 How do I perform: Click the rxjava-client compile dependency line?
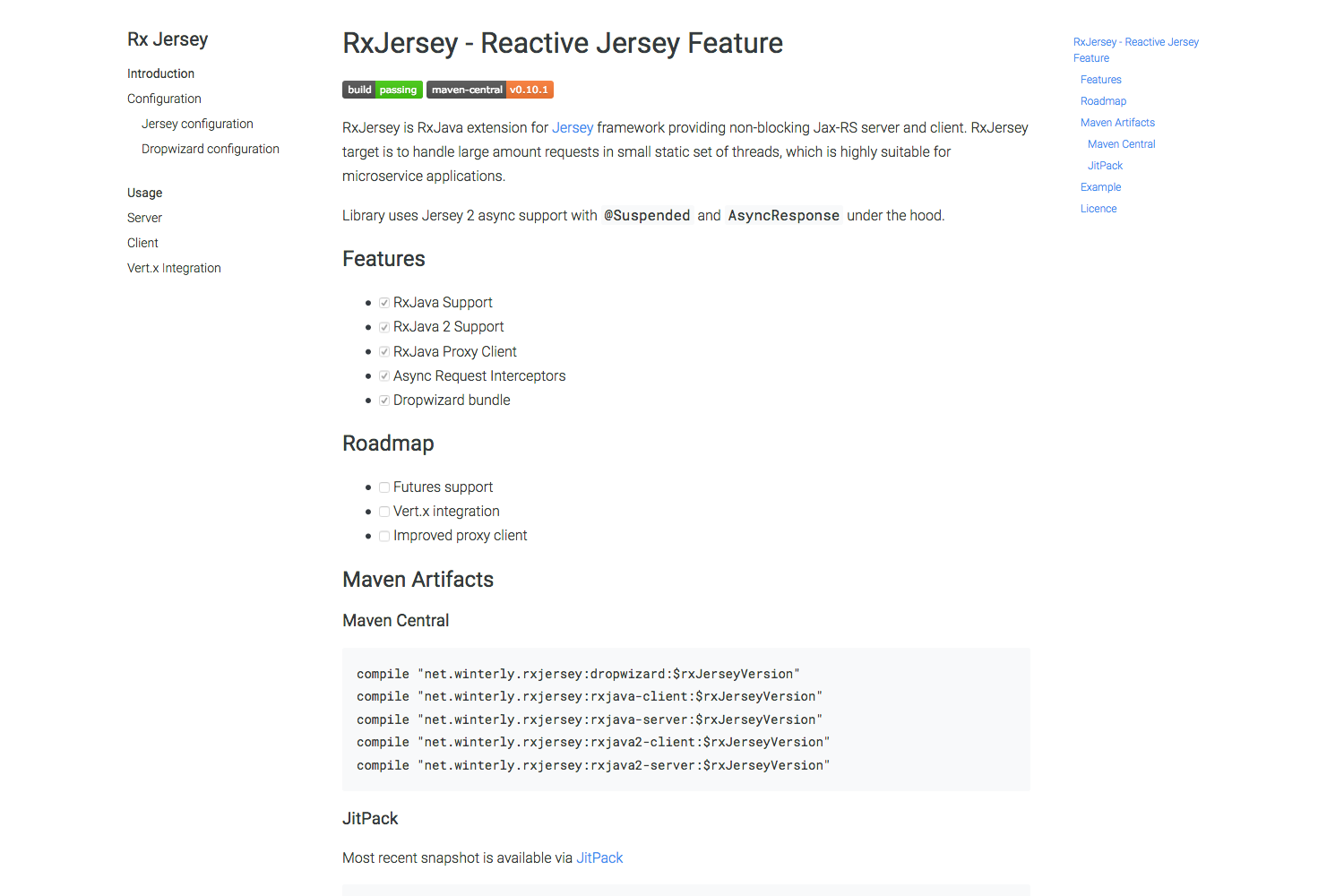coord(590,696)
